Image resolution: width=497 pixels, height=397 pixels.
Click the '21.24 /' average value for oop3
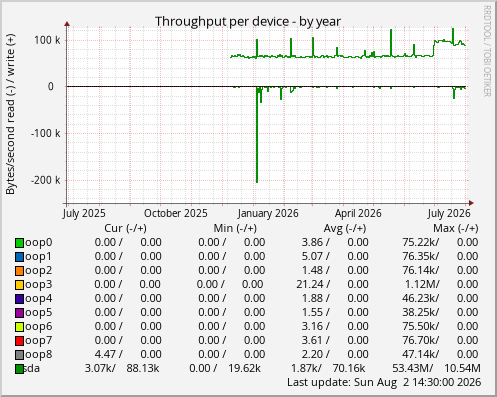[x=313, y=284]
